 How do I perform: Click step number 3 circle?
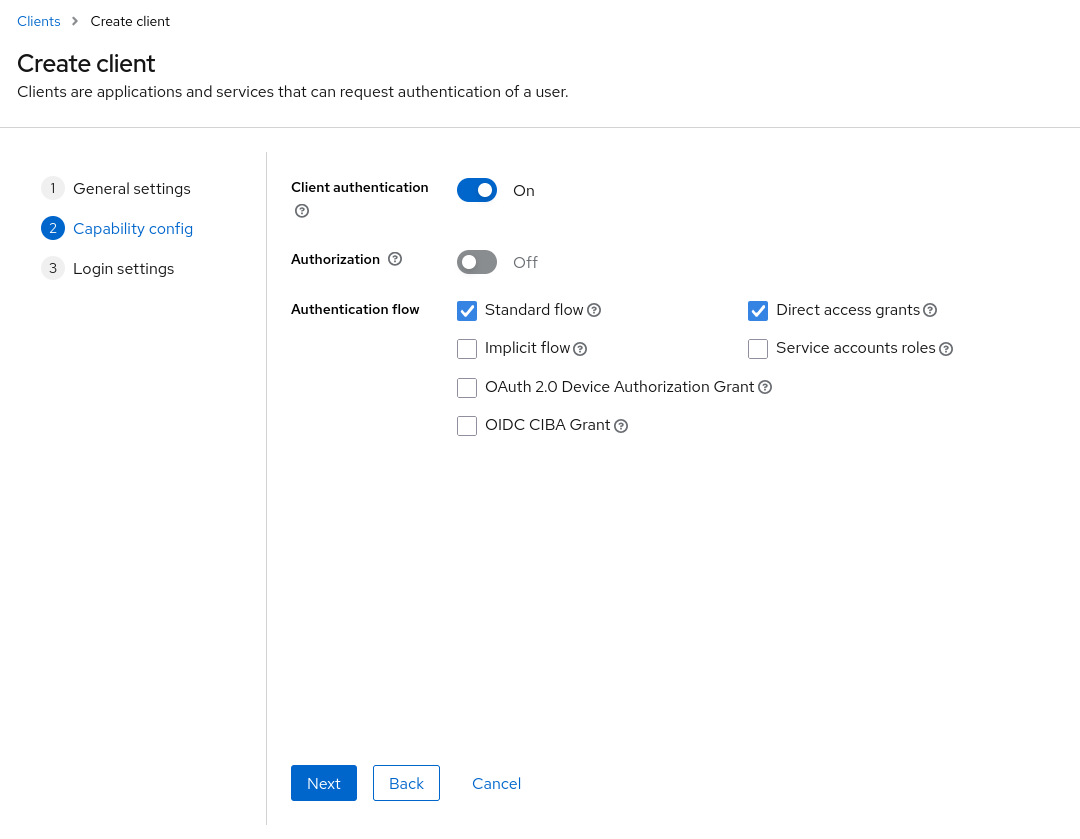tap(53, 268)
